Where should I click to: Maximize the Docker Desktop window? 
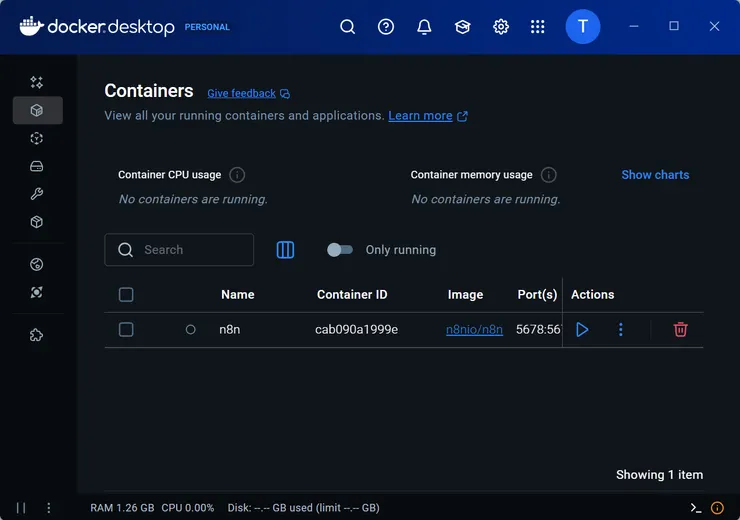pyautogui.click(x=674, y=26)
